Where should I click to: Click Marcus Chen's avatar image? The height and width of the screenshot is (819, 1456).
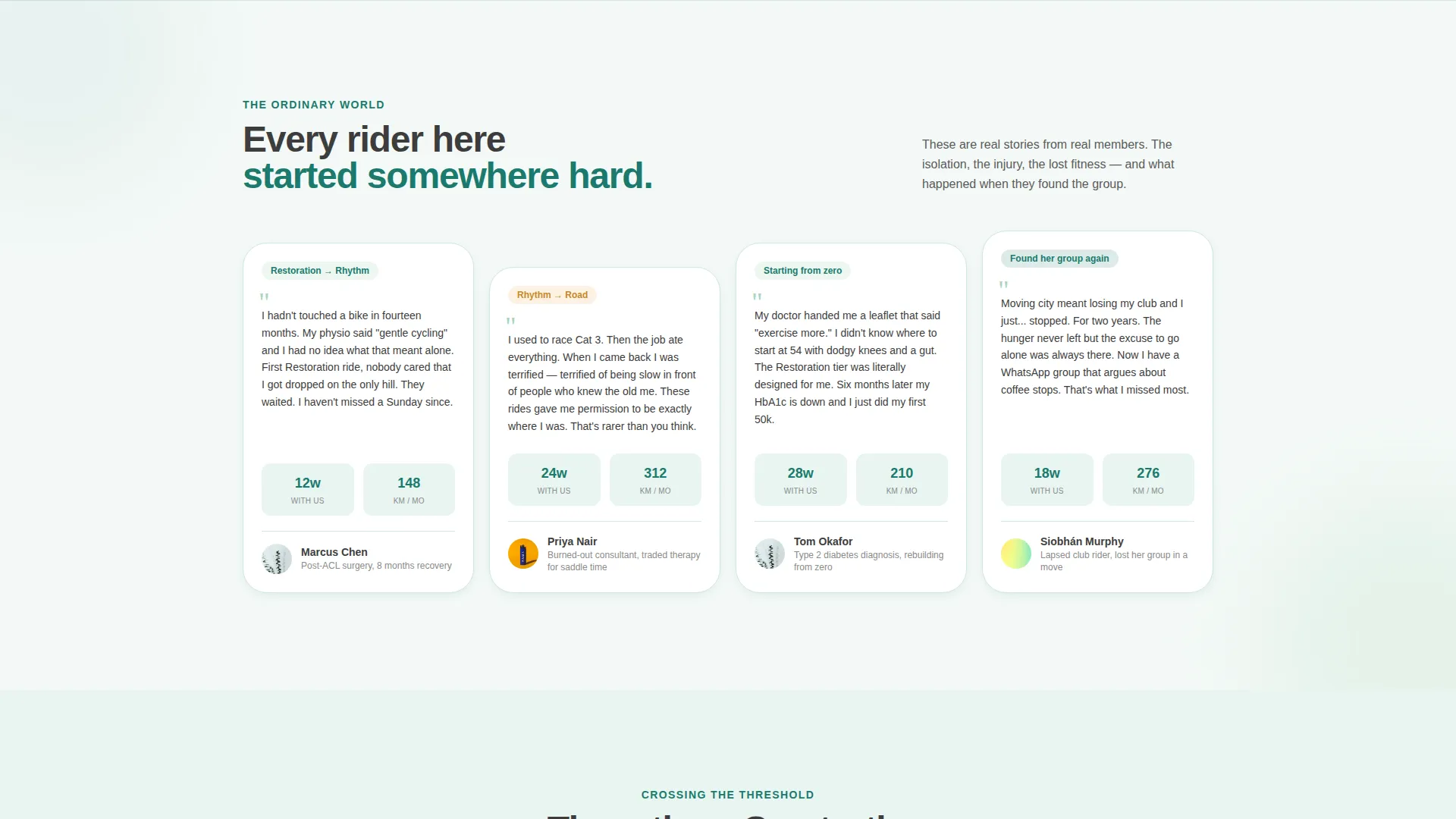(277, 559)
